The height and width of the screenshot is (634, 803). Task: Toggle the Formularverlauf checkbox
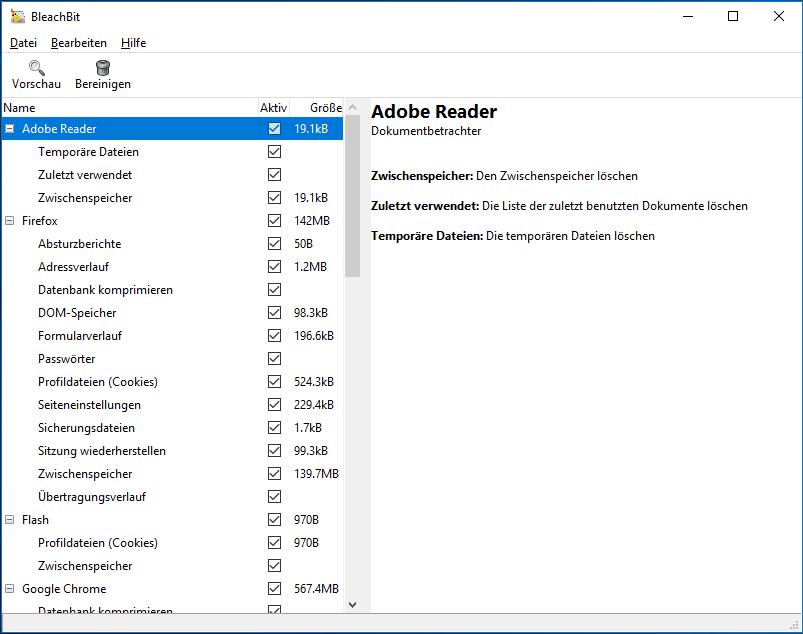pos(274,336)
